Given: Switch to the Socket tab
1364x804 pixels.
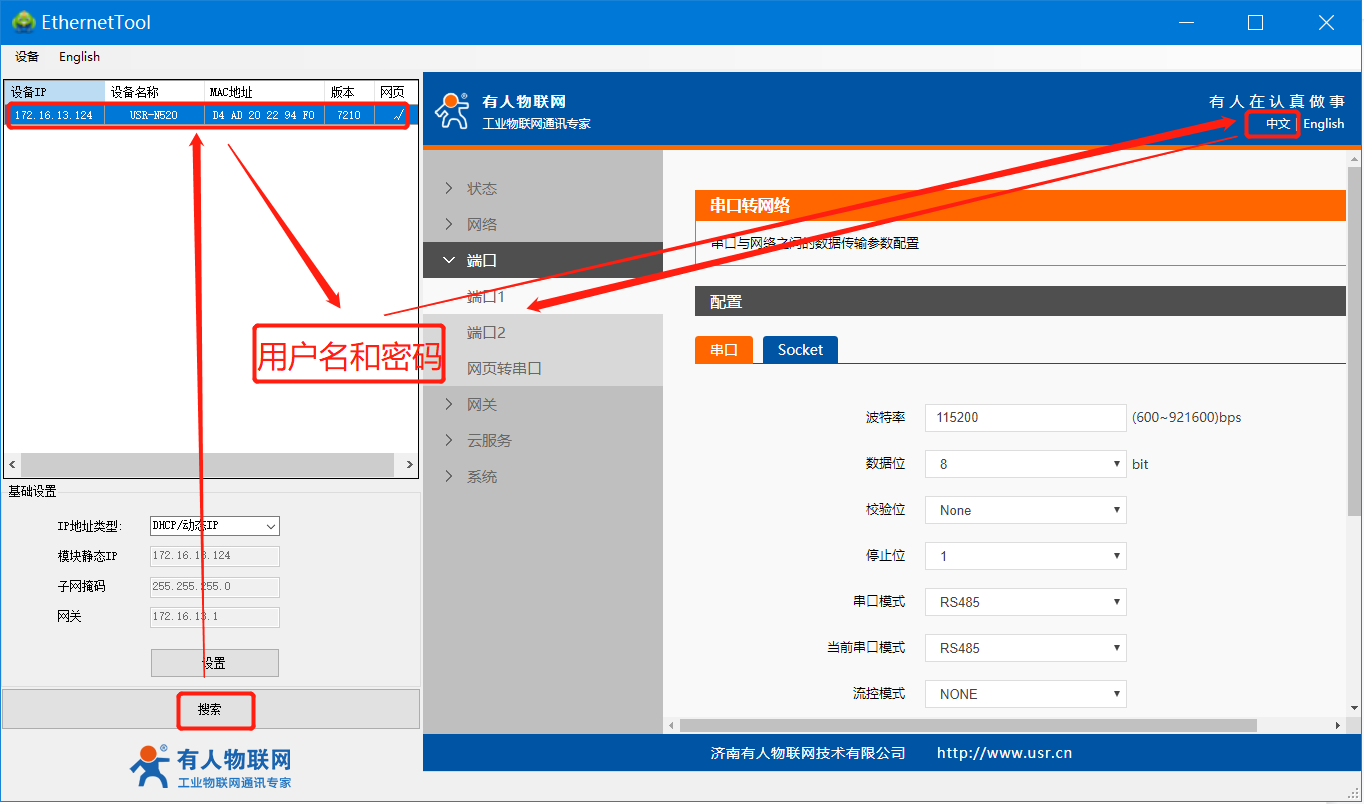Looking at the screenshot, I should [800, 350].
